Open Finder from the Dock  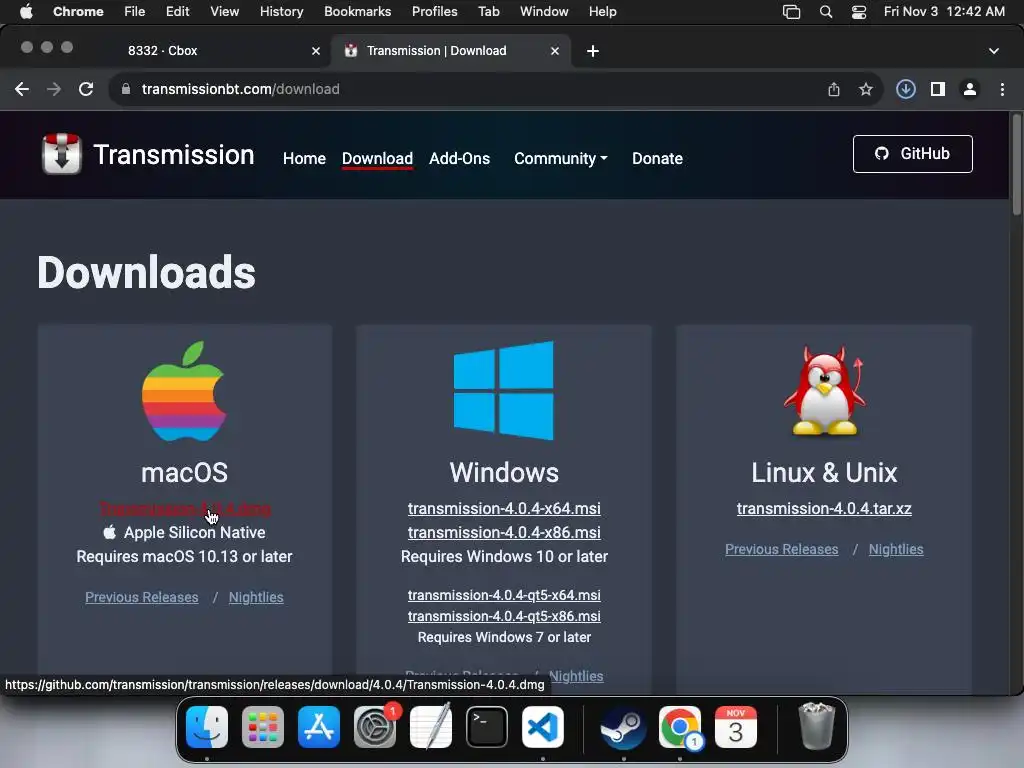[207, 727]
